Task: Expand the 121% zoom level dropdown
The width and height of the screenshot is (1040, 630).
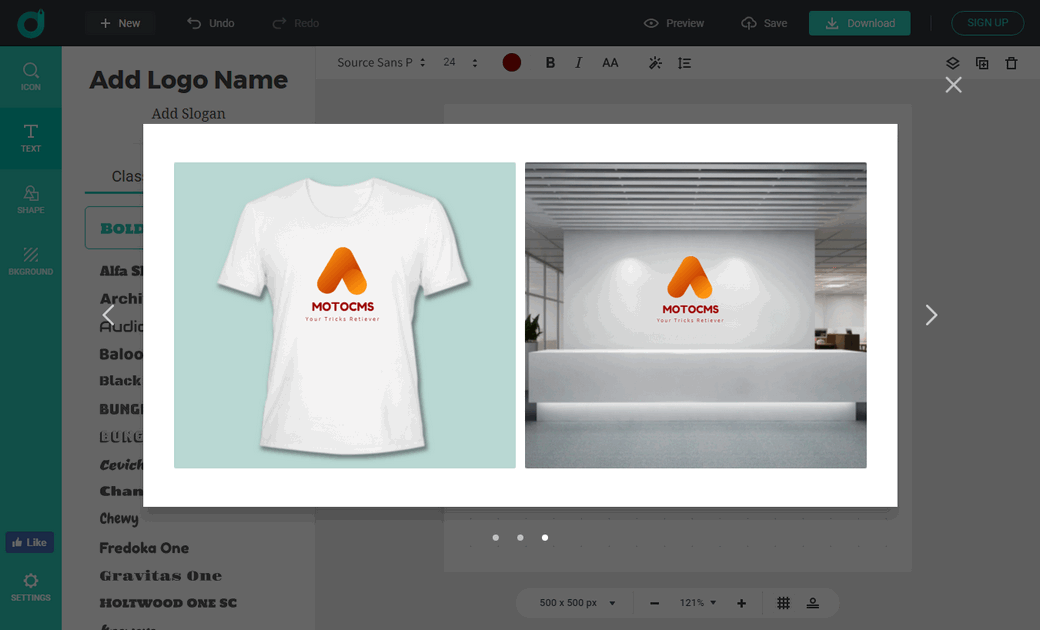Action: click(x=697, y=603)
